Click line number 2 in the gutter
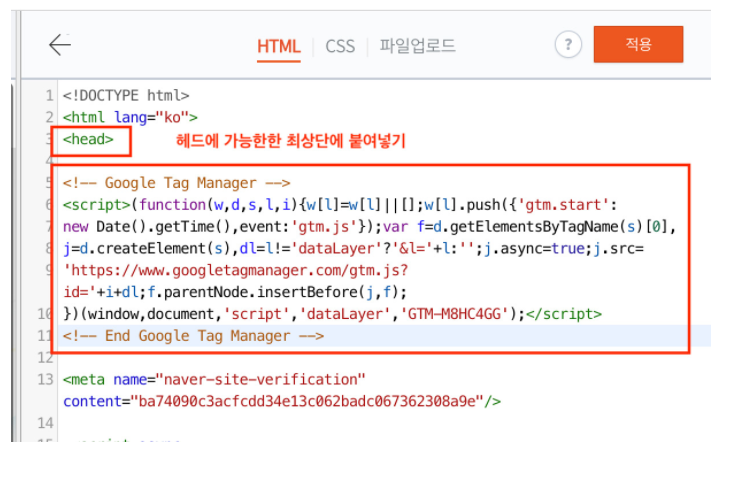This screenshot has height=477, width=740. (x=50, y=117)
